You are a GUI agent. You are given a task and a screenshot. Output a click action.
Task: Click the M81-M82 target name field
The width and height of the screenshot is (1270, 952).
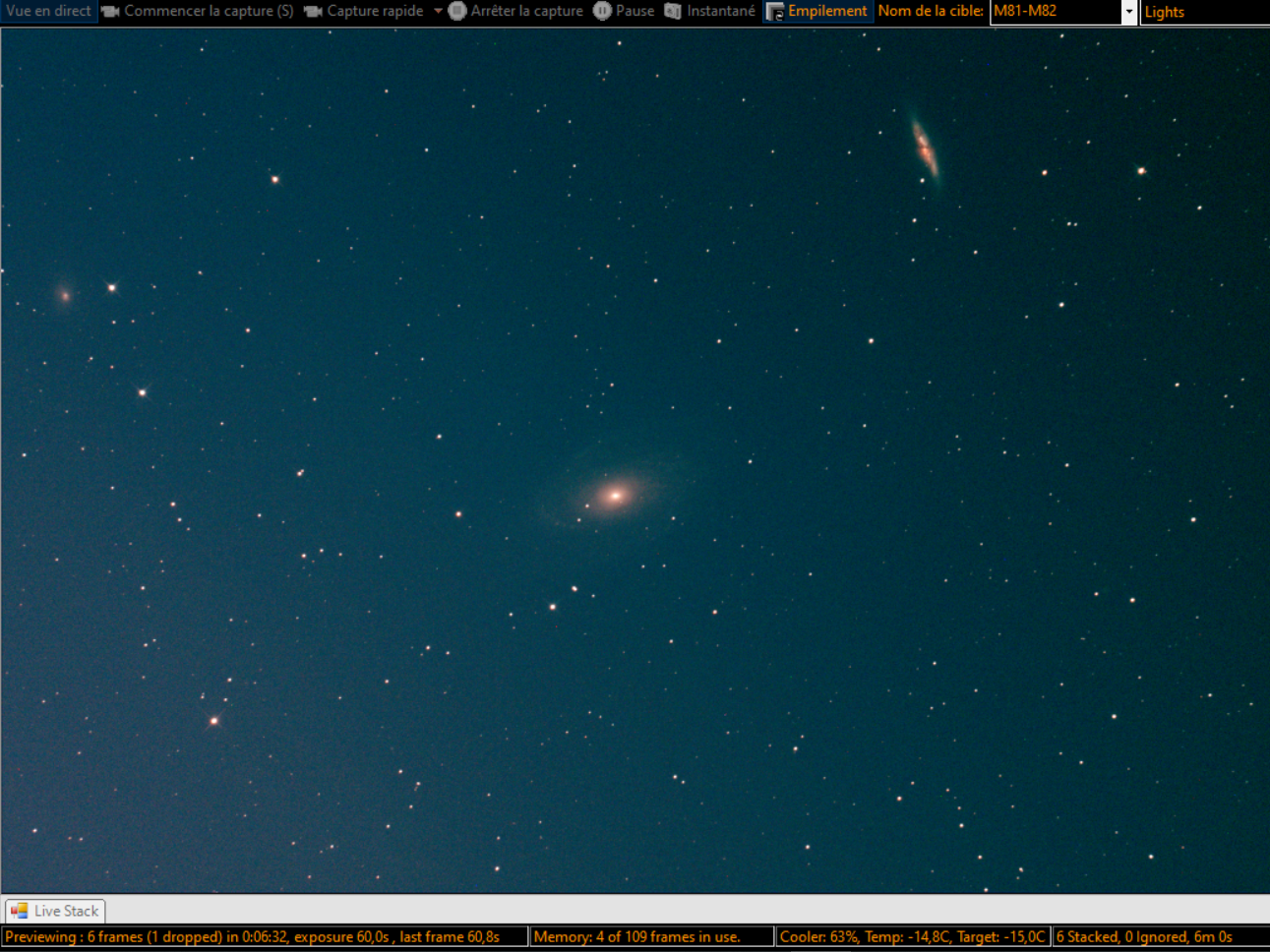(x=1056, y=12)
